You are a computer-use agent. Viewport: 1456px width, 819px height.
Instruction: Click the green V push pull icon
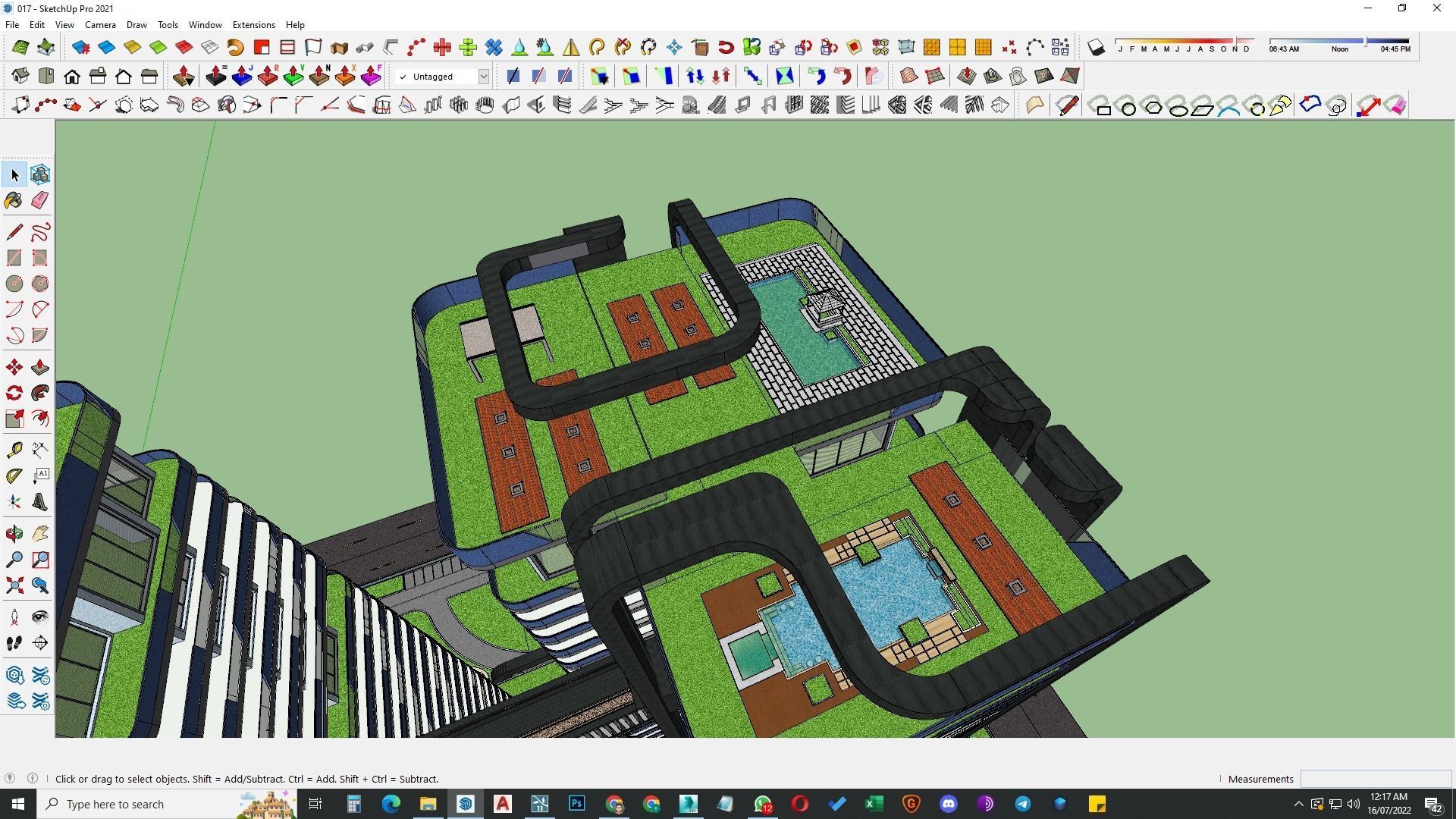[x=293, y=76]
